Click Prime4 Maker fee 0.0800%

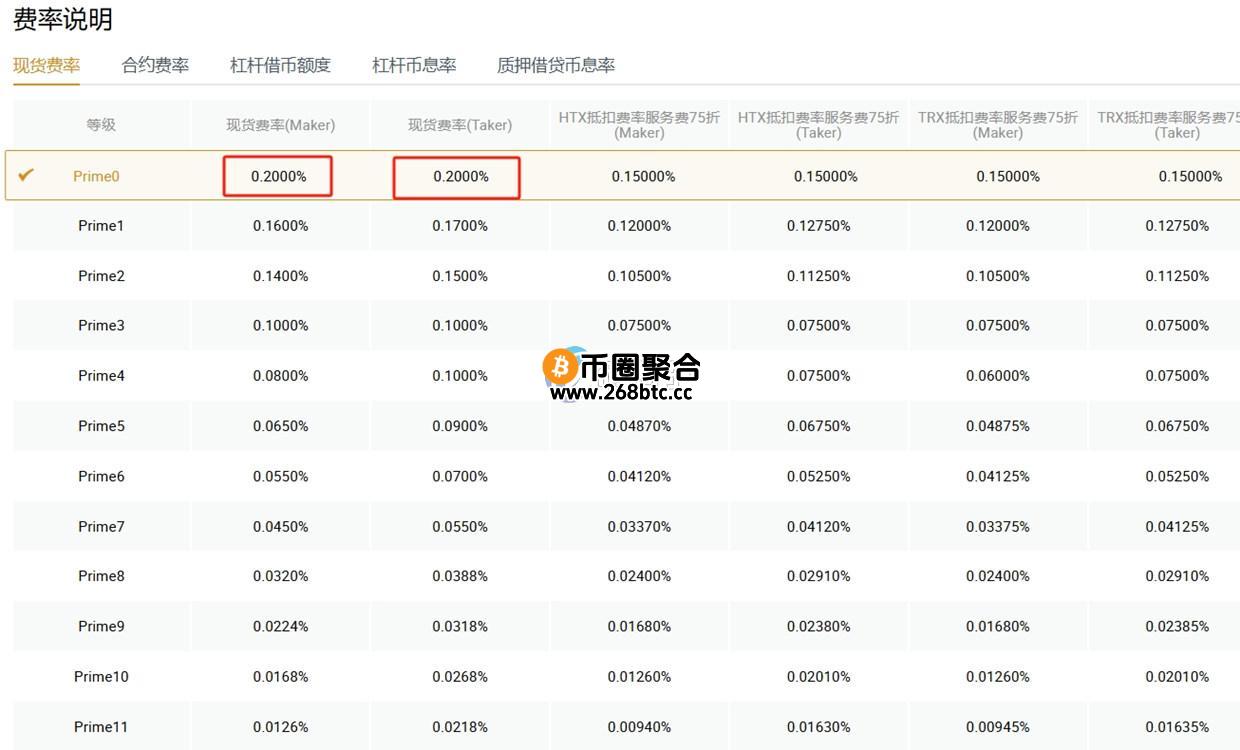pyautogui.click(x=280, y=376)
